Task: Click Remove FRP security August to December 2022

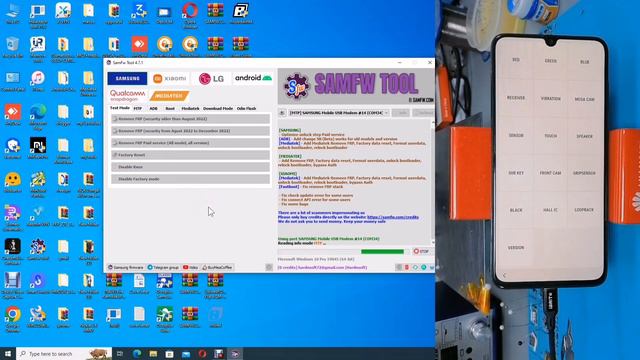Action: [x=191, y=131]
